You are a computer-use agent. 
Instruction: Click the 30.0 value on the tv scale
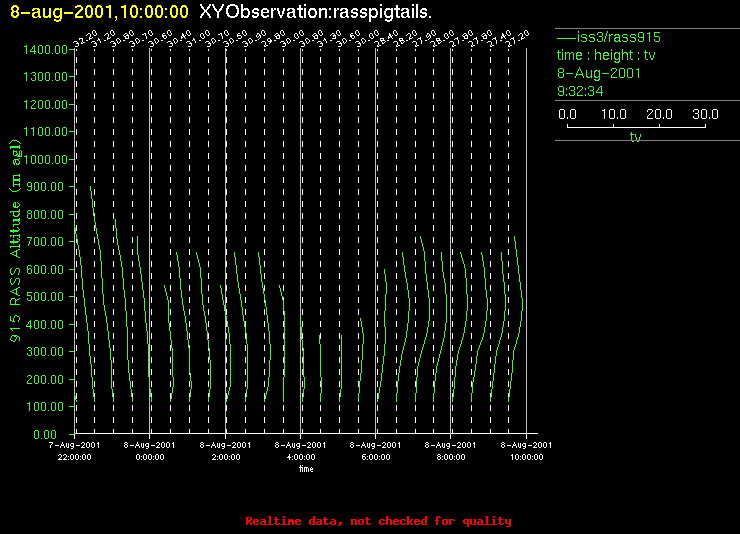pos(706,114)
